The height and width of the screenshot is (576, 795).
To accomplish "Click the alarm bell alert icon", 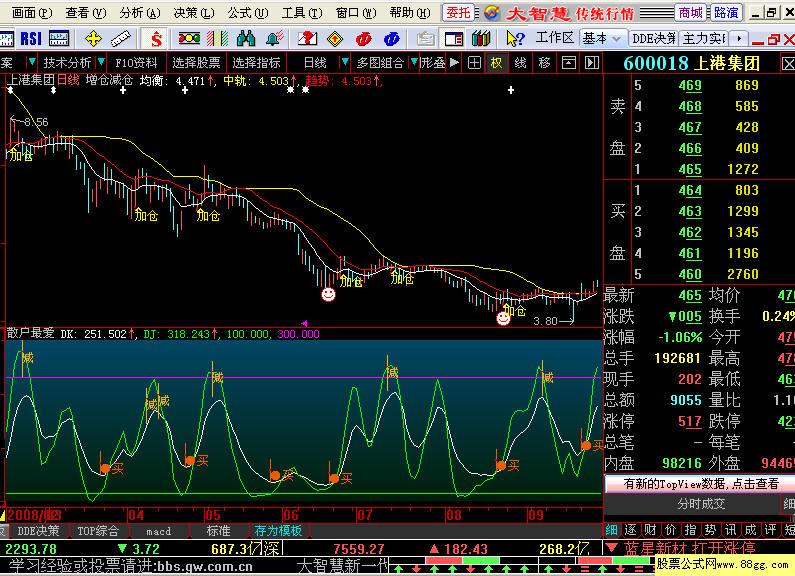I will (275, 39).
